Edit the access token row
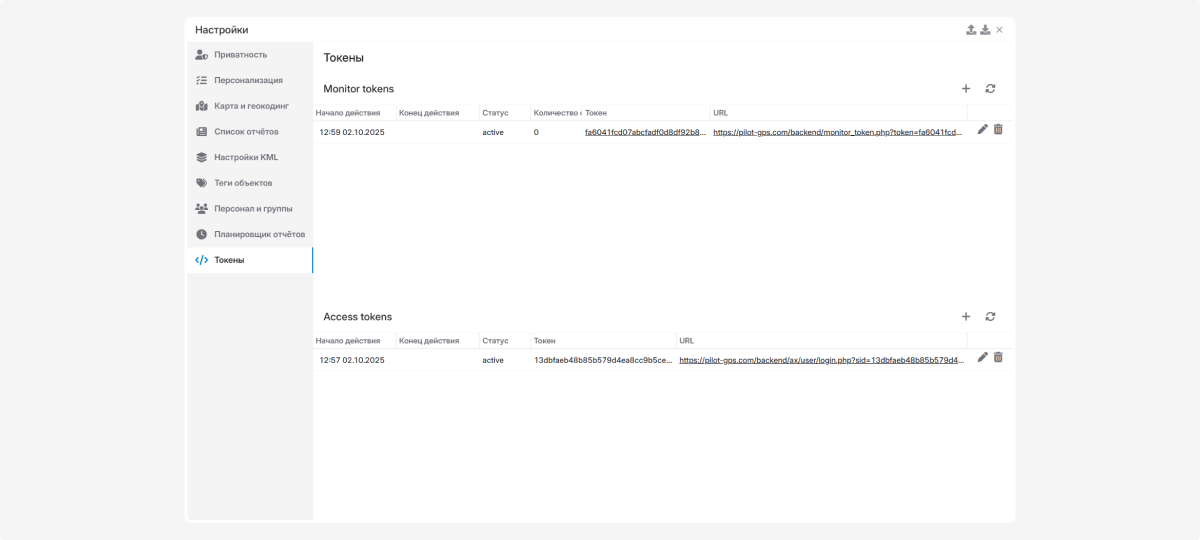 [983, 358]
